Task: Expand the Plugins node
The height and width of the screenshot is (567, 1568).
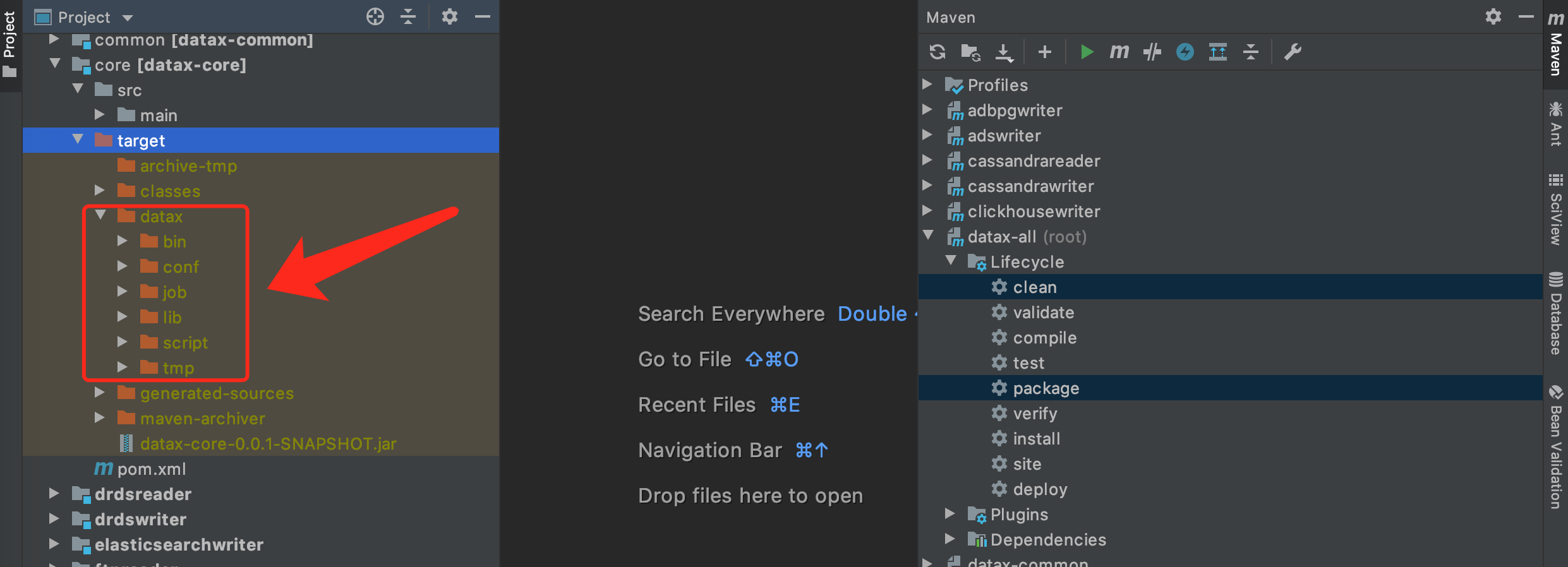Action: tap(950, 513)
